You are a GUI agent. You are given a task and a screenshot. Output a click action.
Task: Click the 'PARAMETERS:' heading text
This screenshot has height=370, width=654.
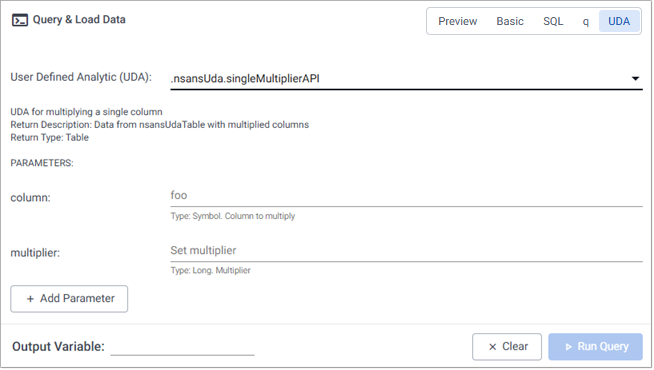coord(42,163)
